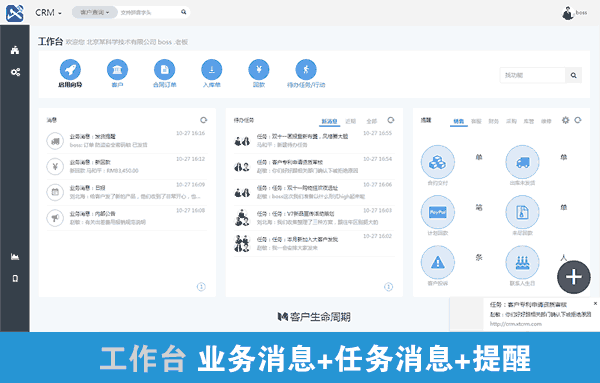Screen dimensions: 600x383
Task: Click the rocket startup wizard icon
Action: (x=70, y=70)
